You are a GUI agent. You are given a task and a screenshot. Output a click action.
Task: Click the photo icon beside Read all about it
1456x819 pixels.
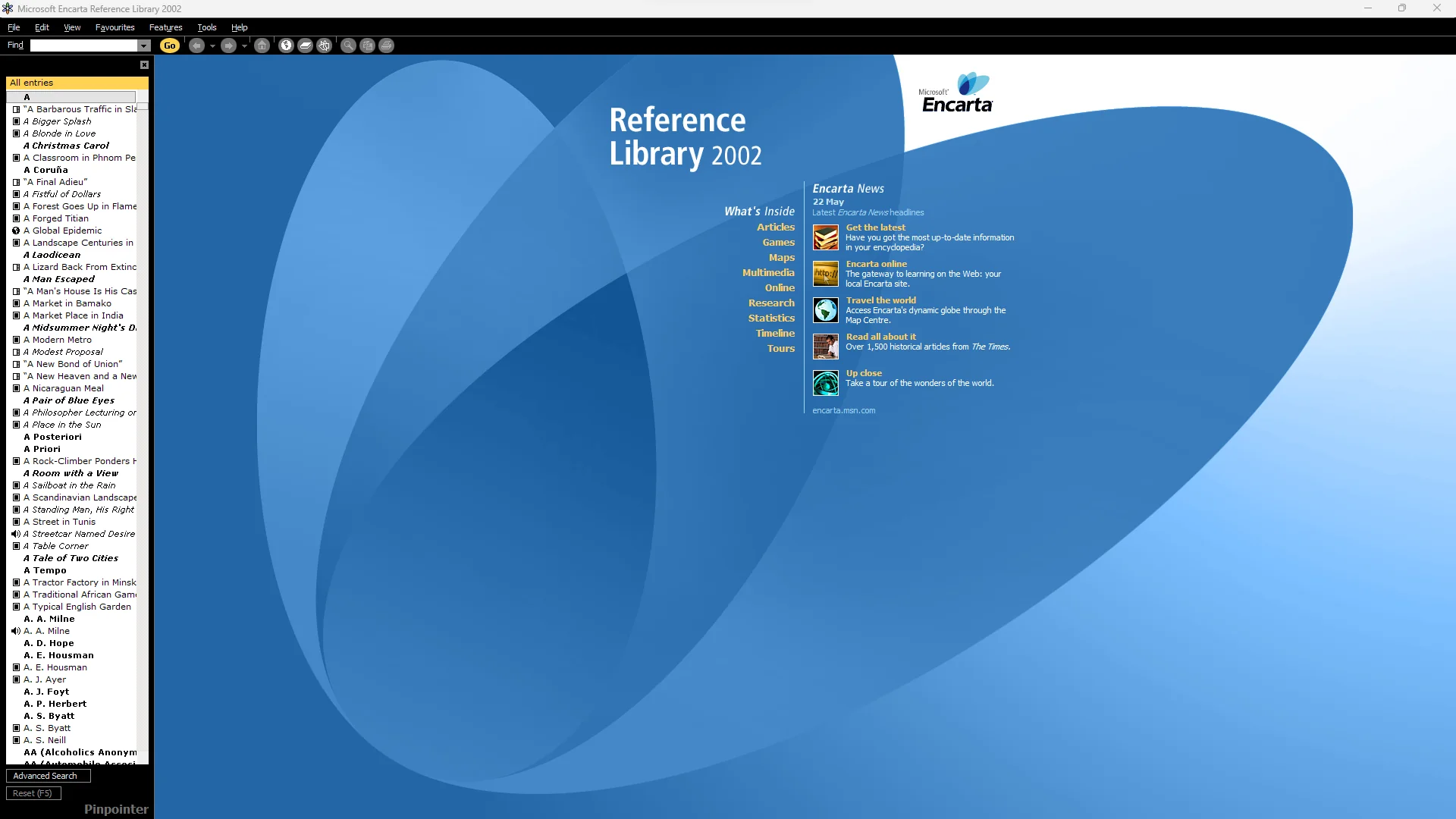826,347
